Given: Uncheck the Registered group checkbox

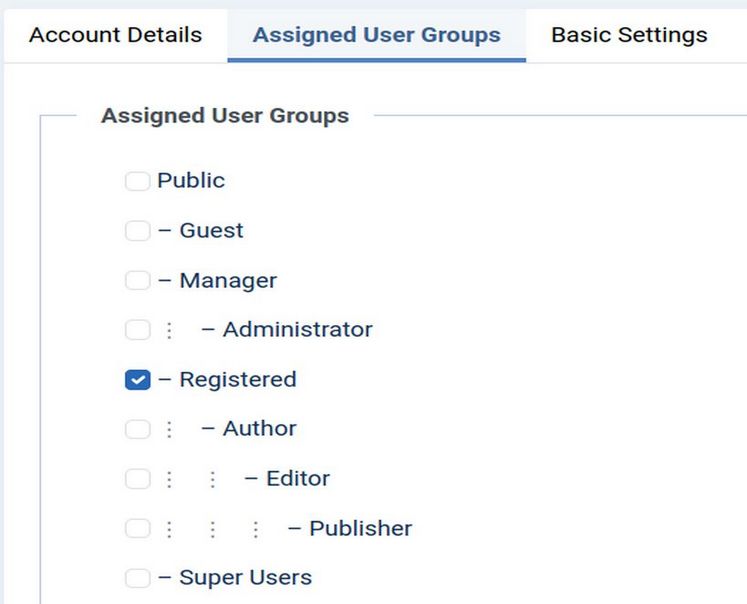Looking at the screenshot, I should tap(137, 380).
